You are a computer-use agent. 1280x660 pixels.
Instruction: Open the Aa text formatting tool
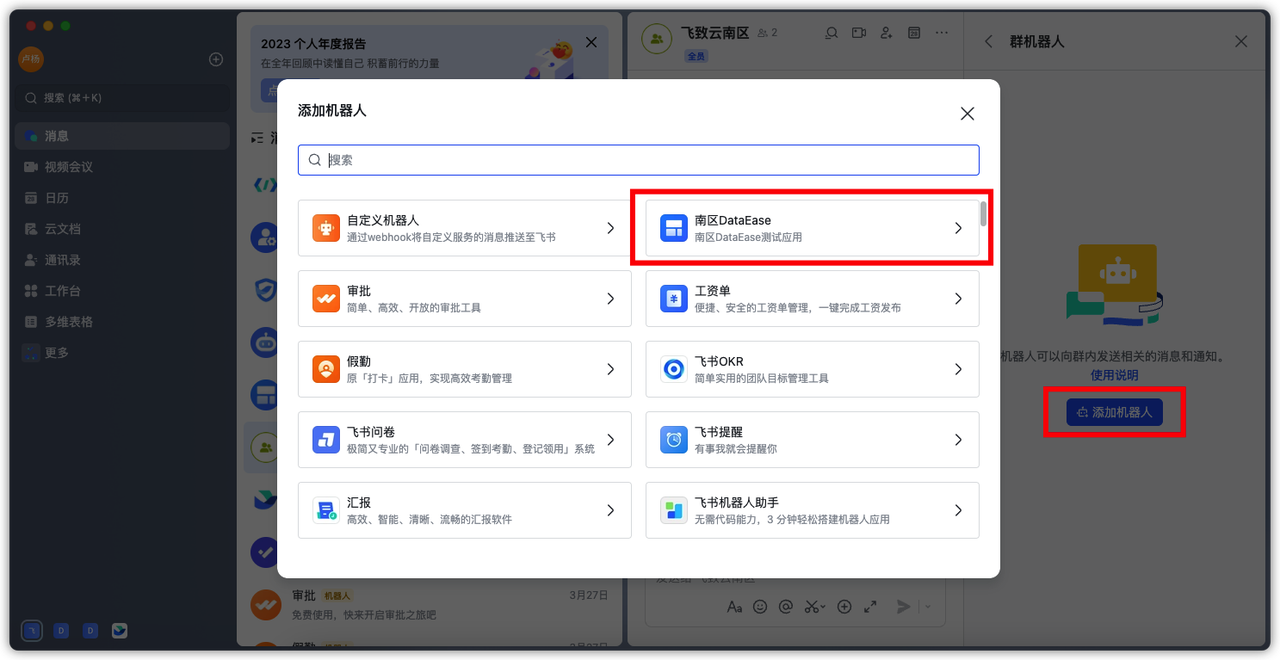tap(735, 606)
